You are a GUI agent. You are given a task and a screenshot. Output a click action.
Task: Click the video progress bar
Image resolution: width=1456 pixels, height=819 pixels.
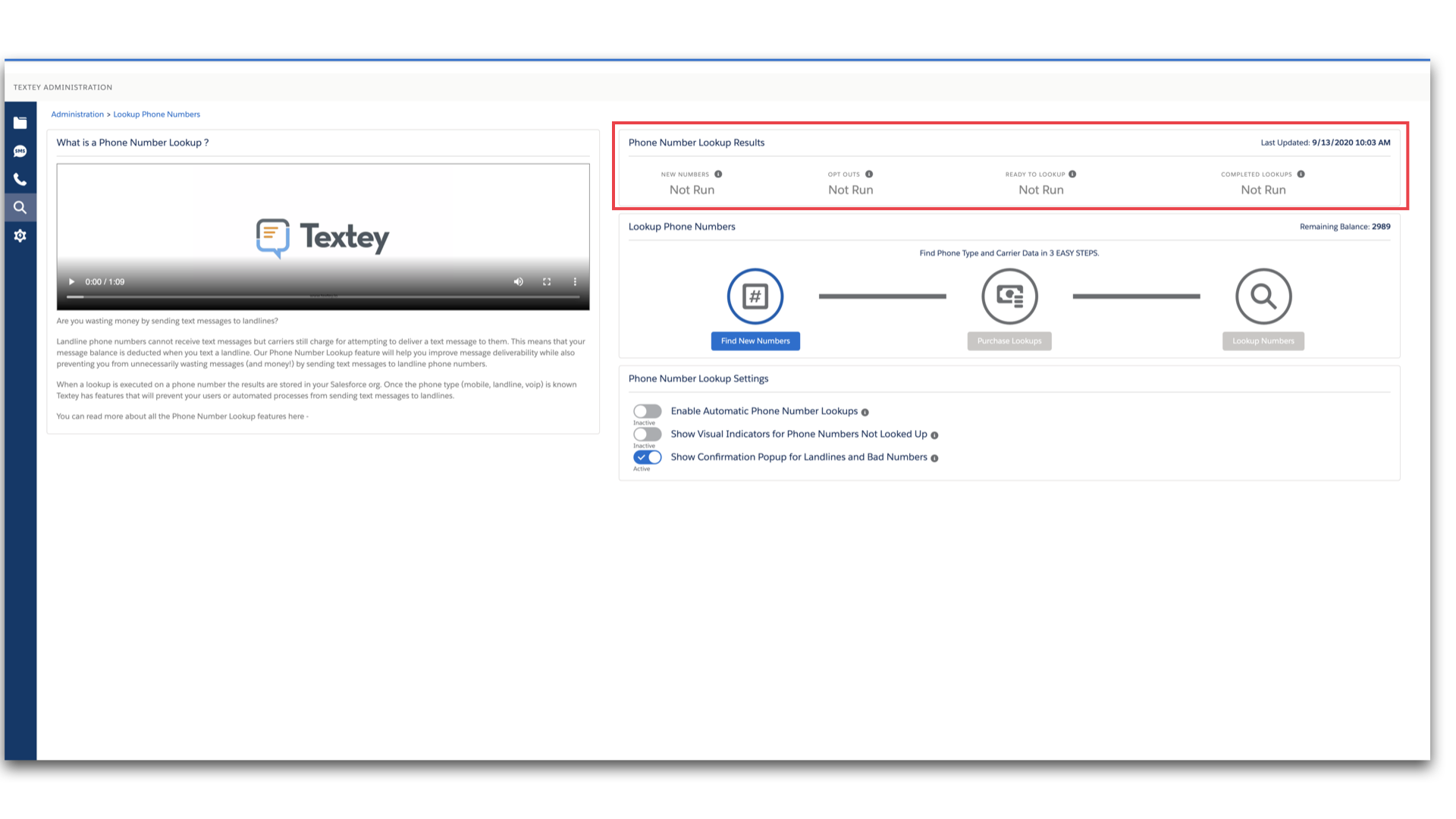pyautogui.click(x=323, y=297)
